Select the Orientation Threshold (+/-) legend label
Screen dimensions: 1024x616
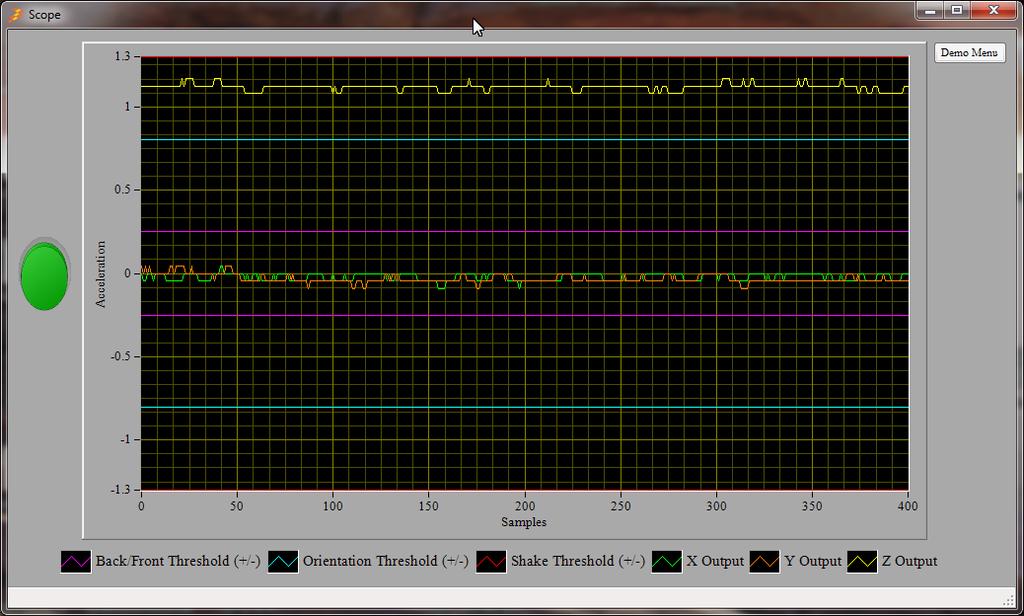[385, 561]
